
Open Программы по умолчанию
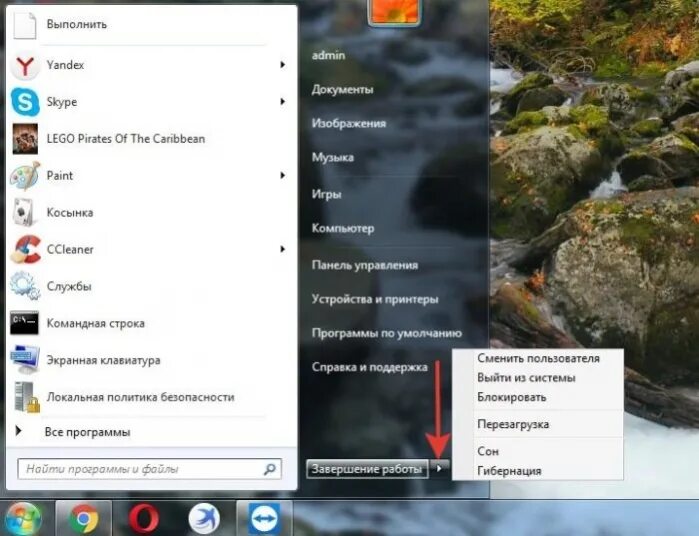387,334
